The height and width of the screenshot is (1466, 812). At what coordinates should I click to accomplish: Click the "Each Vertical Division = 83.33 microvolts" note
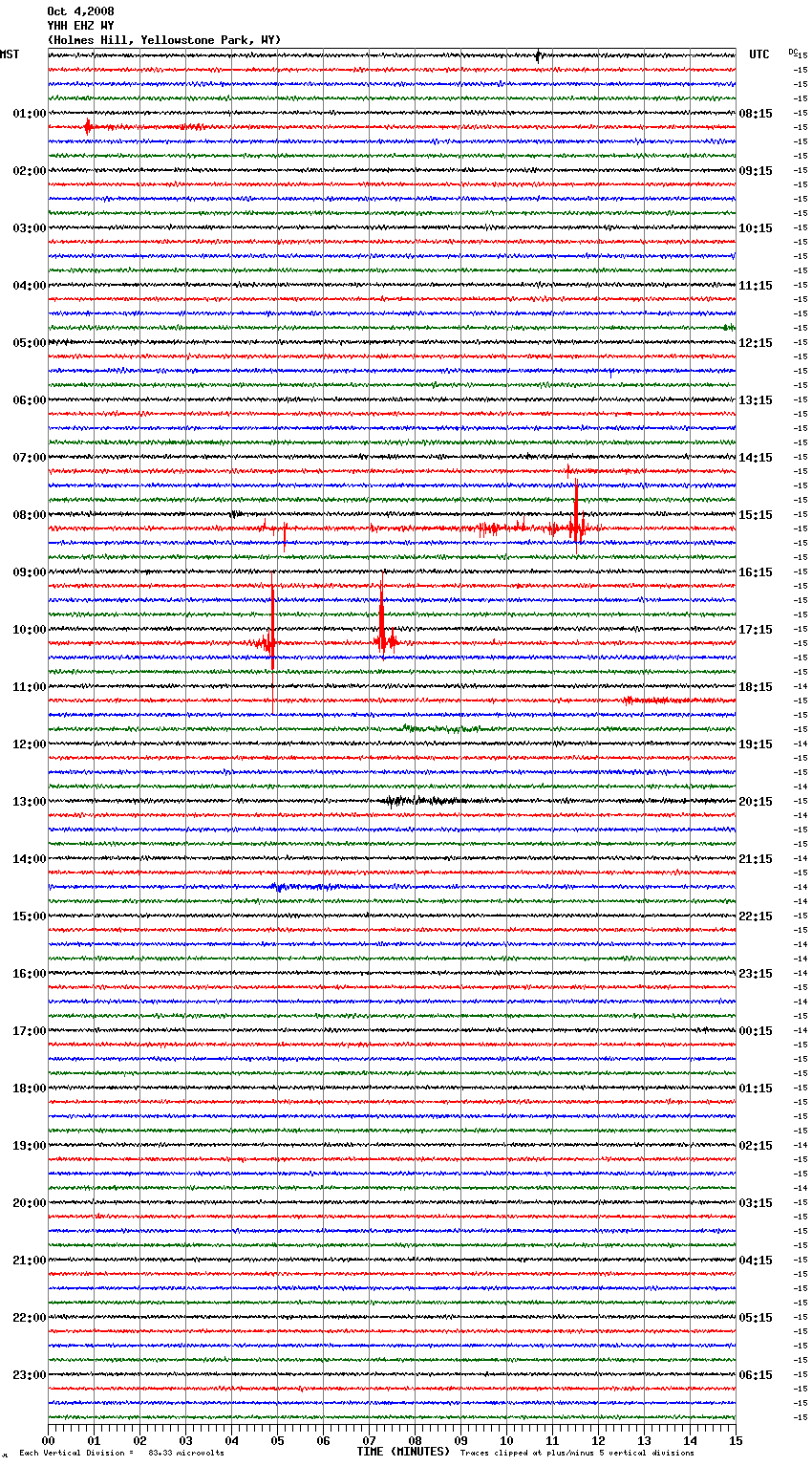121,1453
